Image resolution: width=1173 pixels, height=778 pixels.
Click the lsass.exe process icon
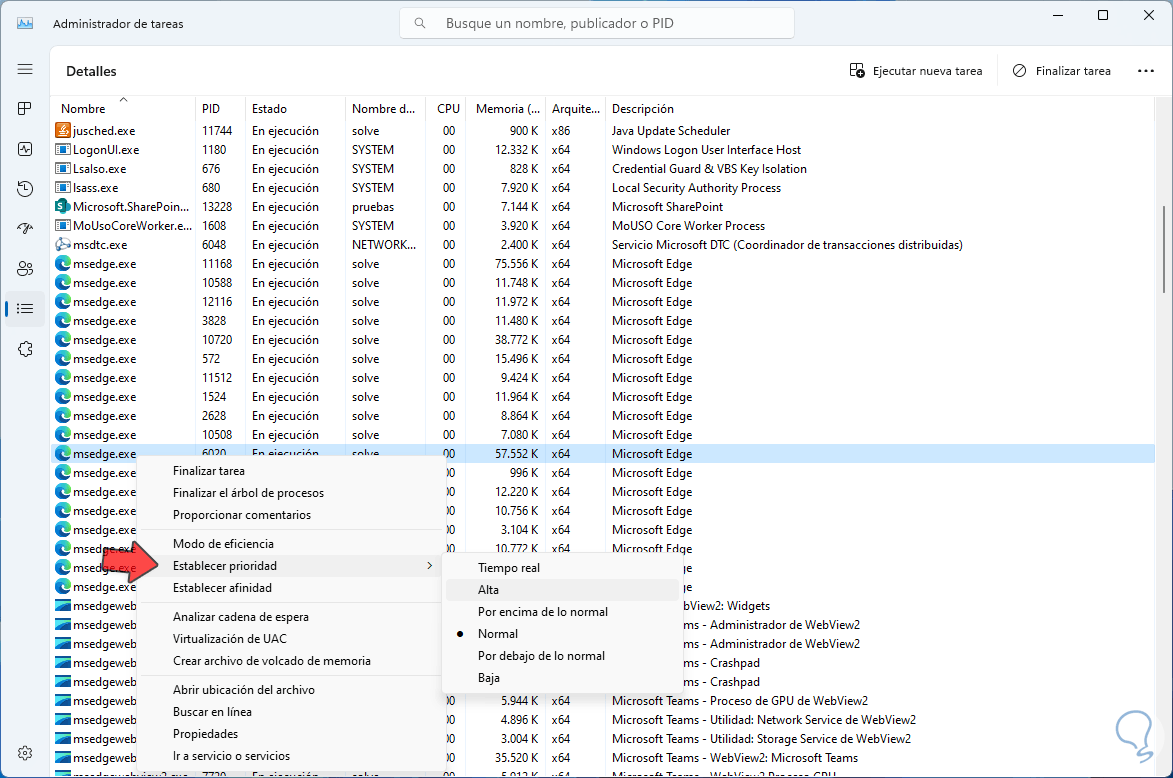[x=63, y=188]
